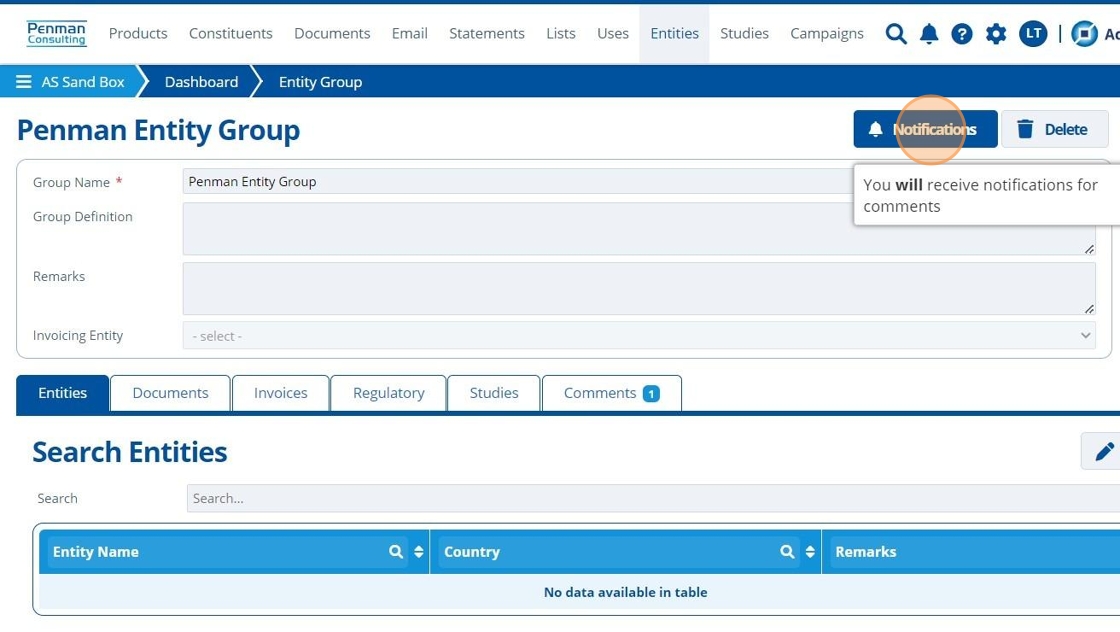Click the Country column header text

click(471, 551)
